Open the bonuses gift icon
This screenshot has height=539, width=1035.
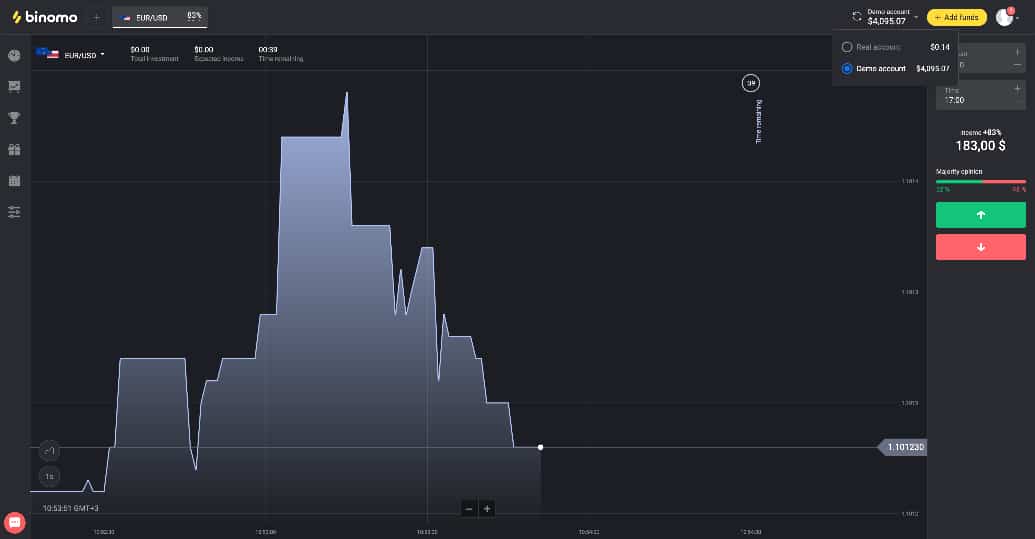tap(14, 150)
